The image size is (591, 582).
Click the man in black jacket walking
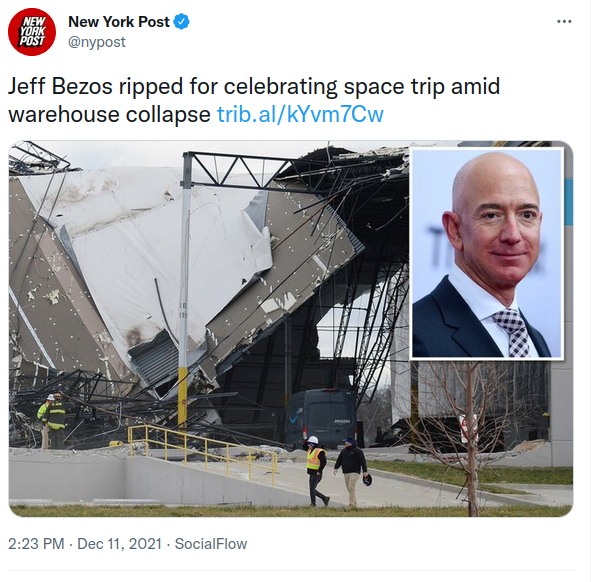[352, 471]
